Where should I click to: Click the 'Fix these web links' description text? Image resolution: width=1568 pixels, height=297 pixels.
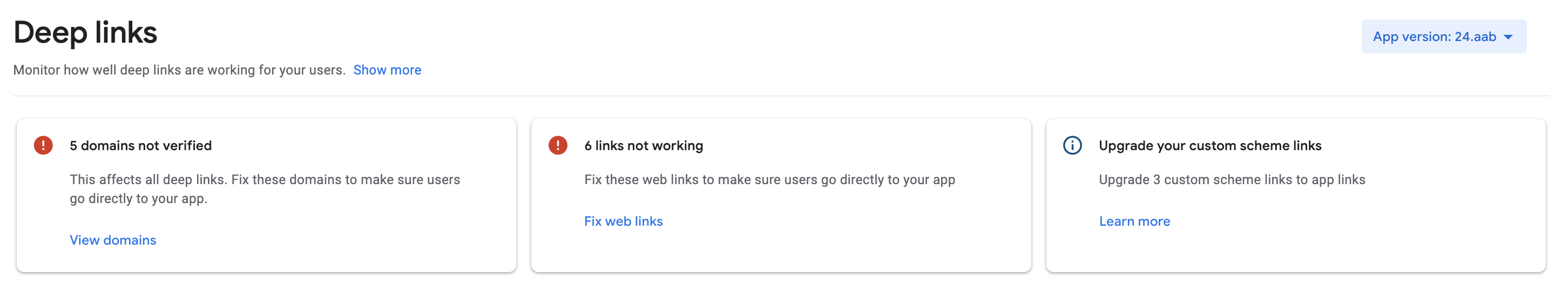(x=769, y=179)
